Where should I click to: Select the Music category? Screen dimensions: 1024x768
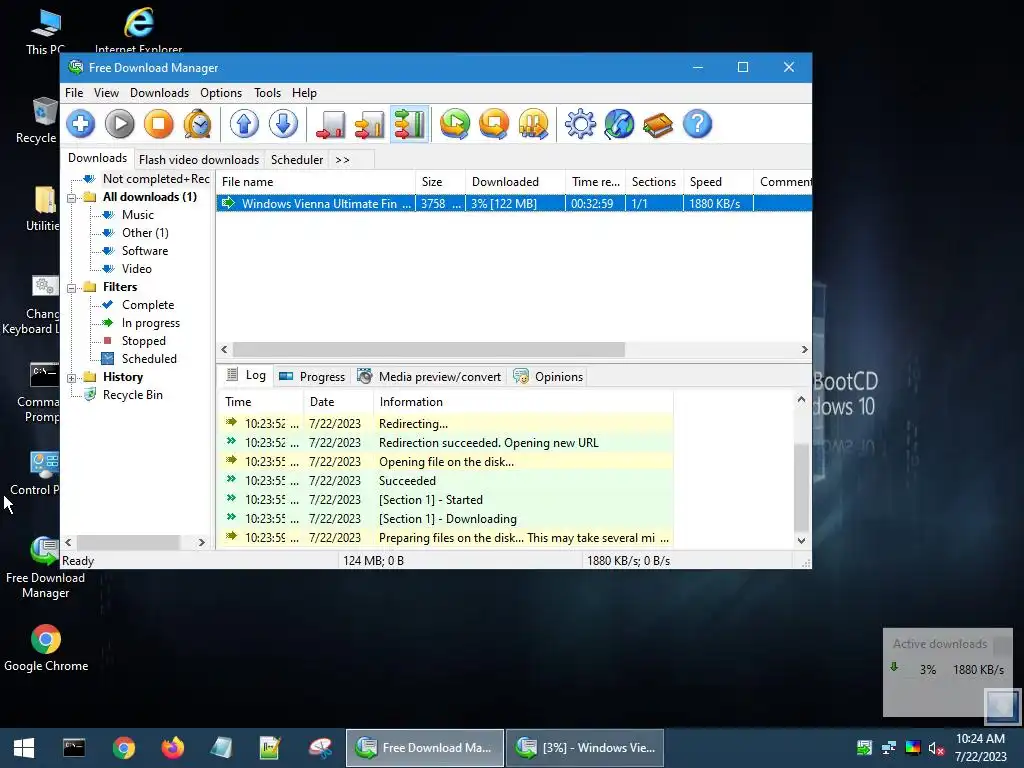pos(138,215)
